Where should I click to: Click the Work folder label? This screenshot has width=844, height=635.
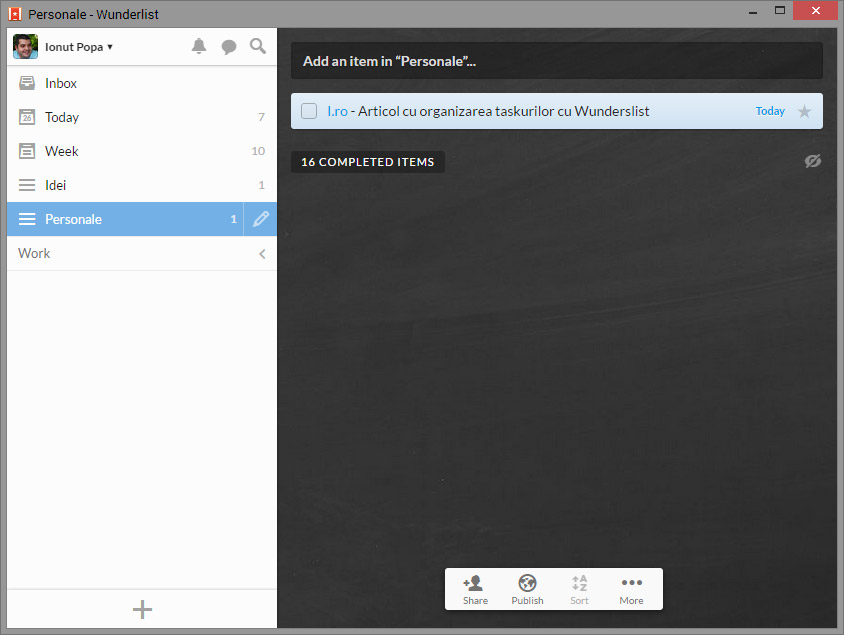(x=34, y=253)
